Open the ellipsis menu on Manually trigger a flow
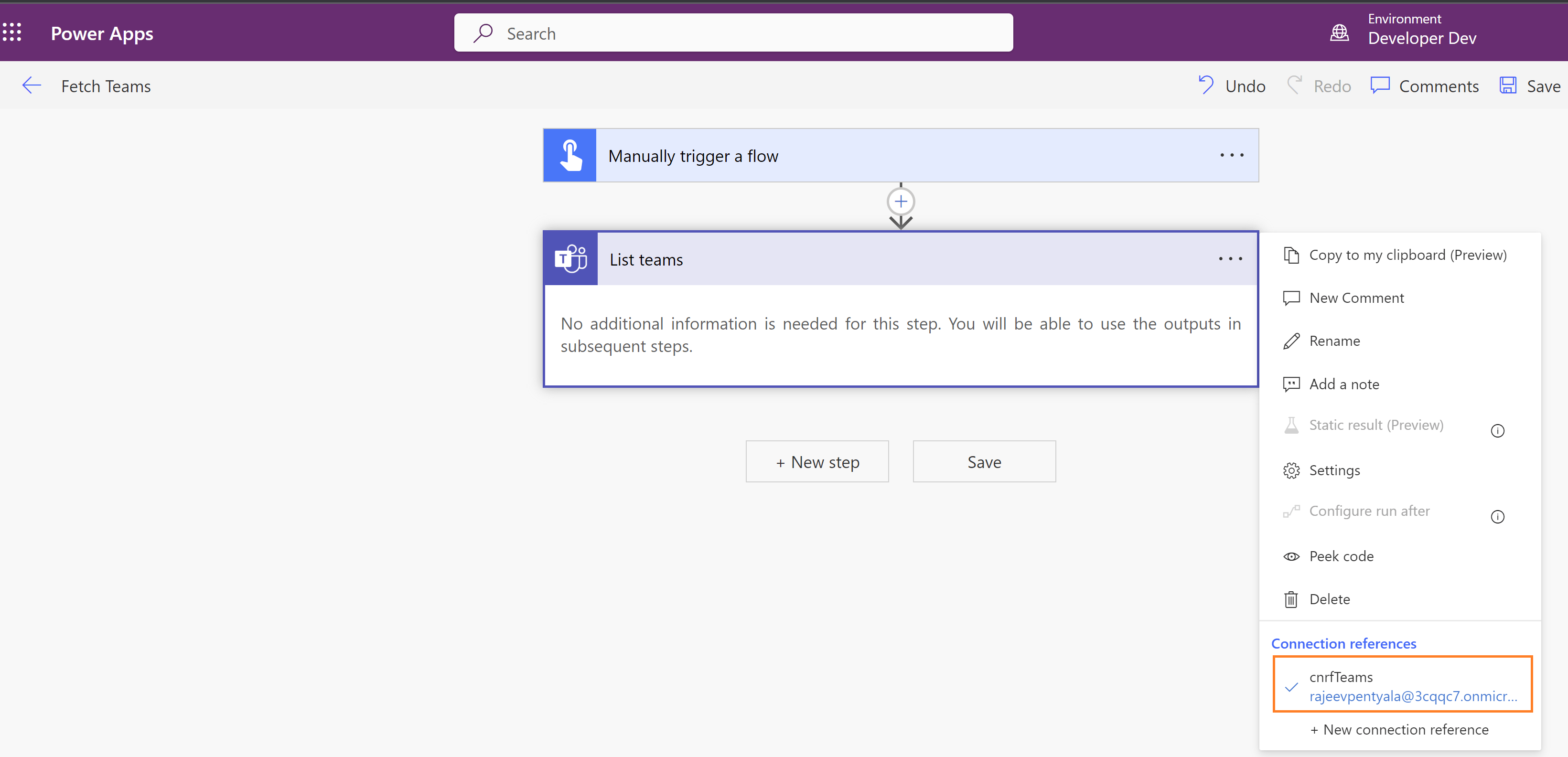Viewport: 1568px width, 757px height. 1231,155
